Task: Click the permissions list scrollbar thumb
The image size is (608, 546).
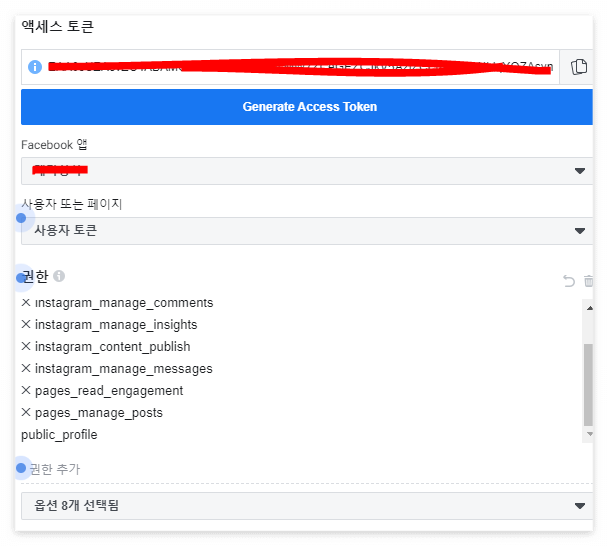Action: point(588,385)
